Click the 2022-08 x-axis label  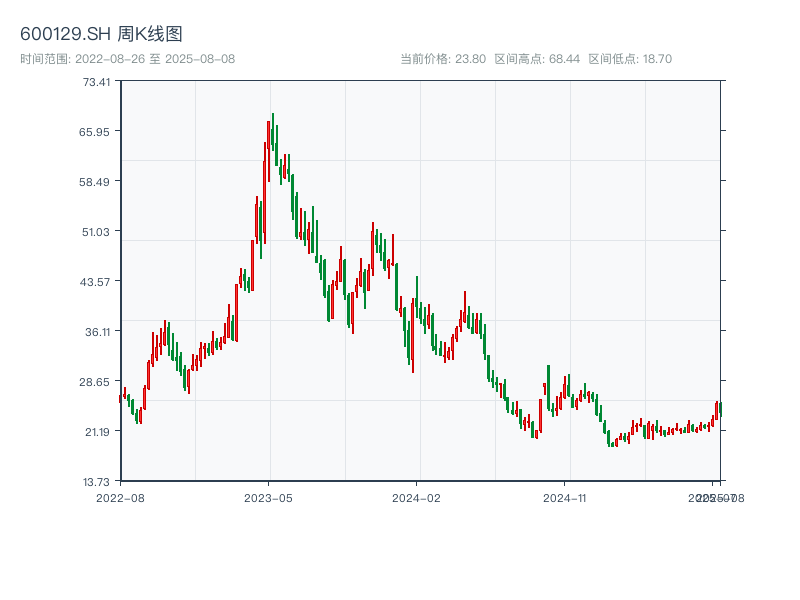(x=120, y=496)
